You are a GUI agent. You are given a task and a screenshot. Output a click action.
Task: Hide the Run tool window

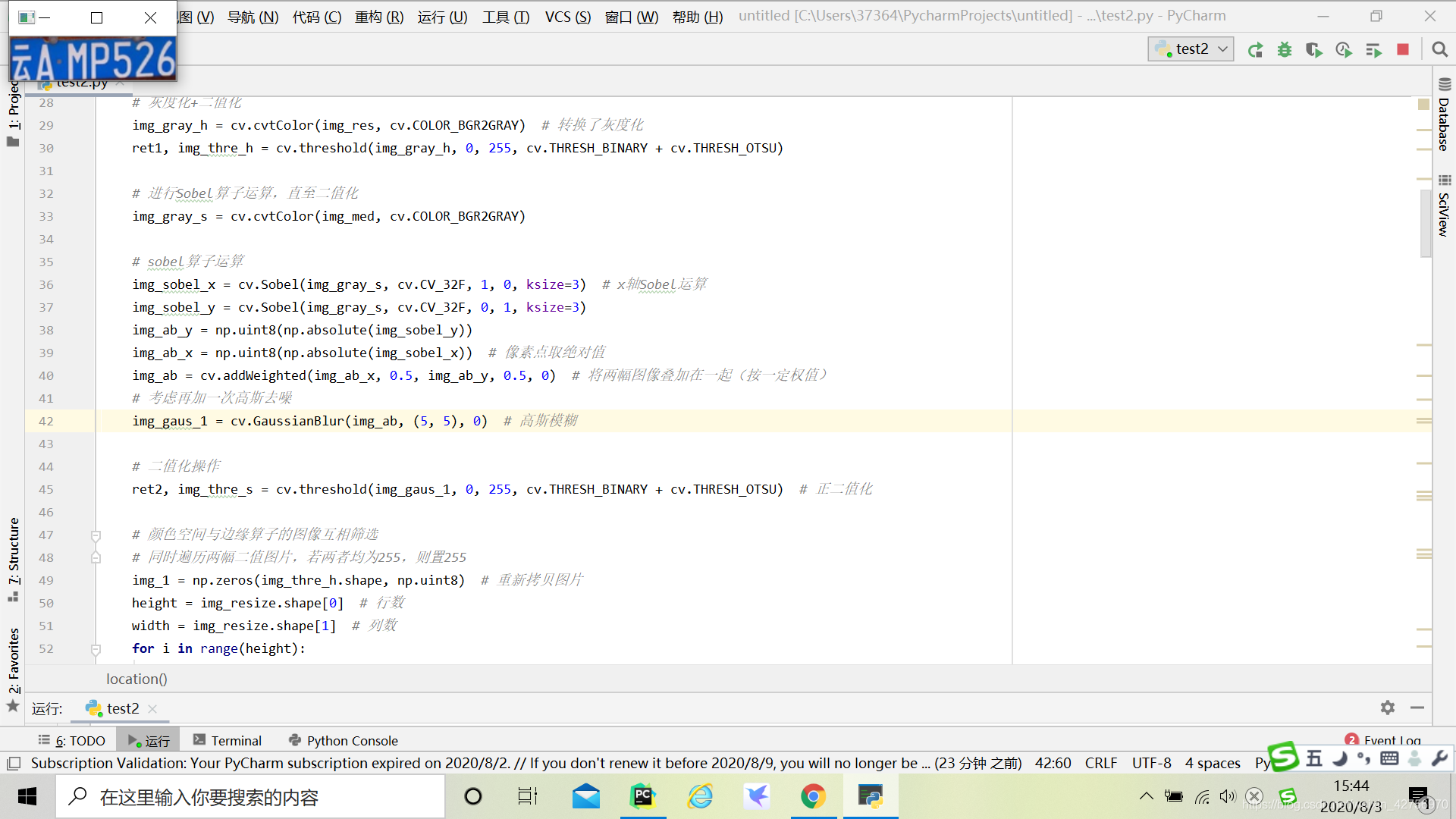point(1417,708)
